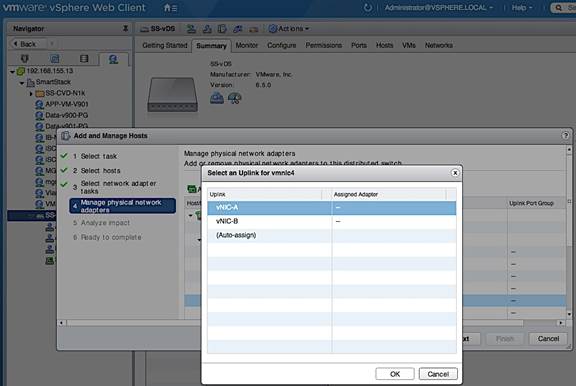
Task: Click the network health icon in Summary
Action: 235,98
